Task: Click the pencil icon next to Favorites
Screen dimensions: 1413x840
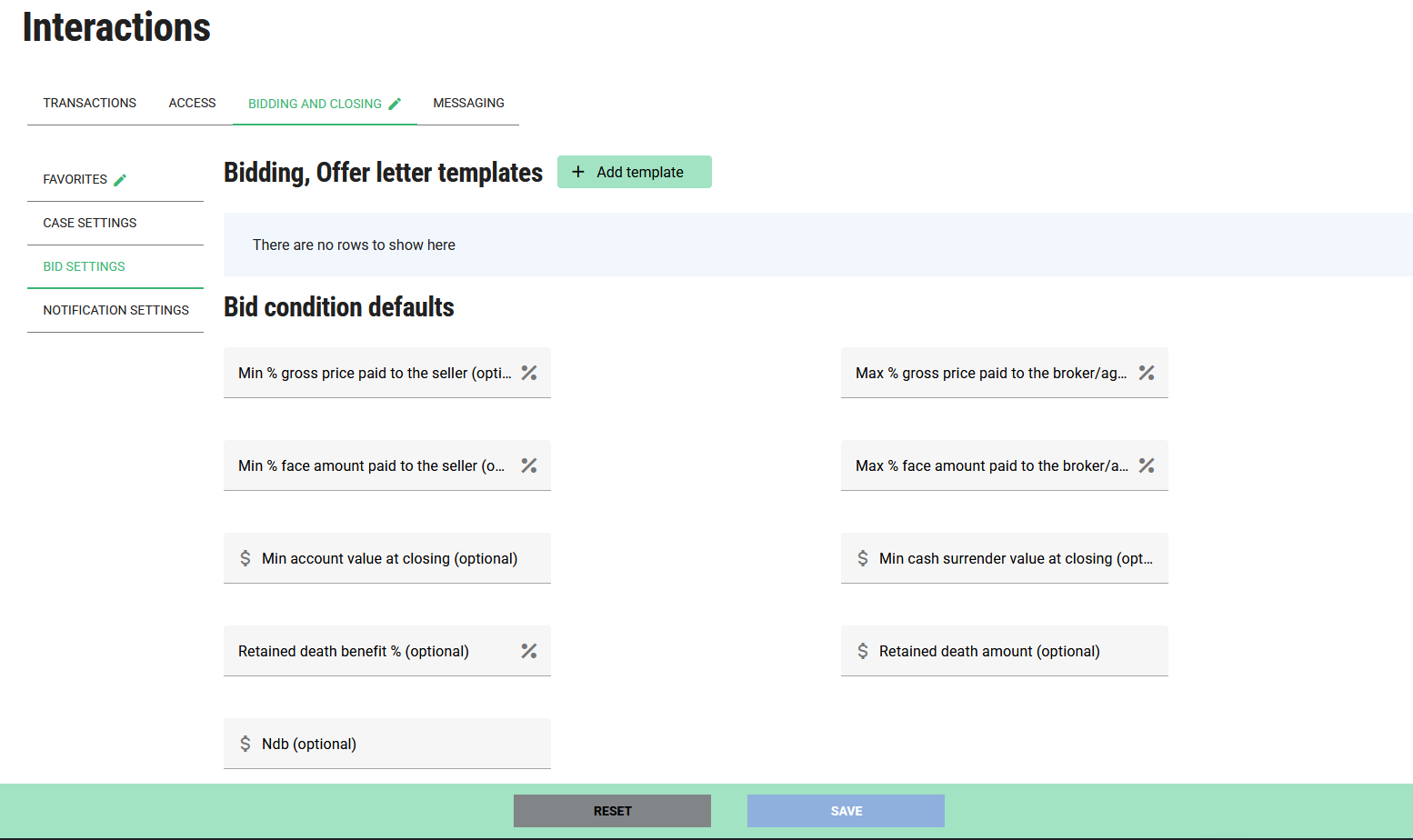Action: click(120, 180)
